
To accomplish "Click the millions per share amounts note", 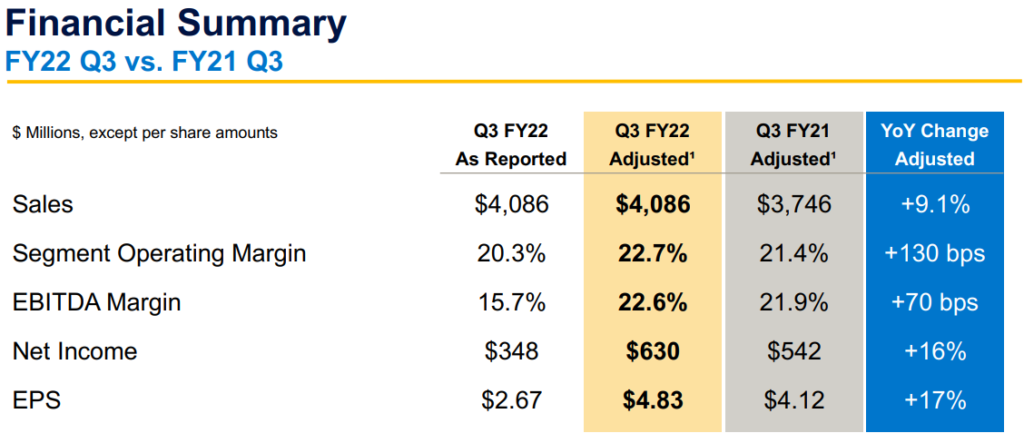I will 145,132.
